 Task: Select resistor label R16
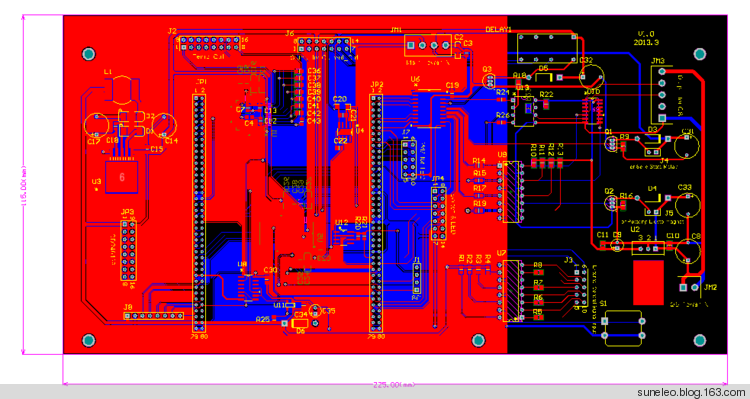click(x=626, y=196)
